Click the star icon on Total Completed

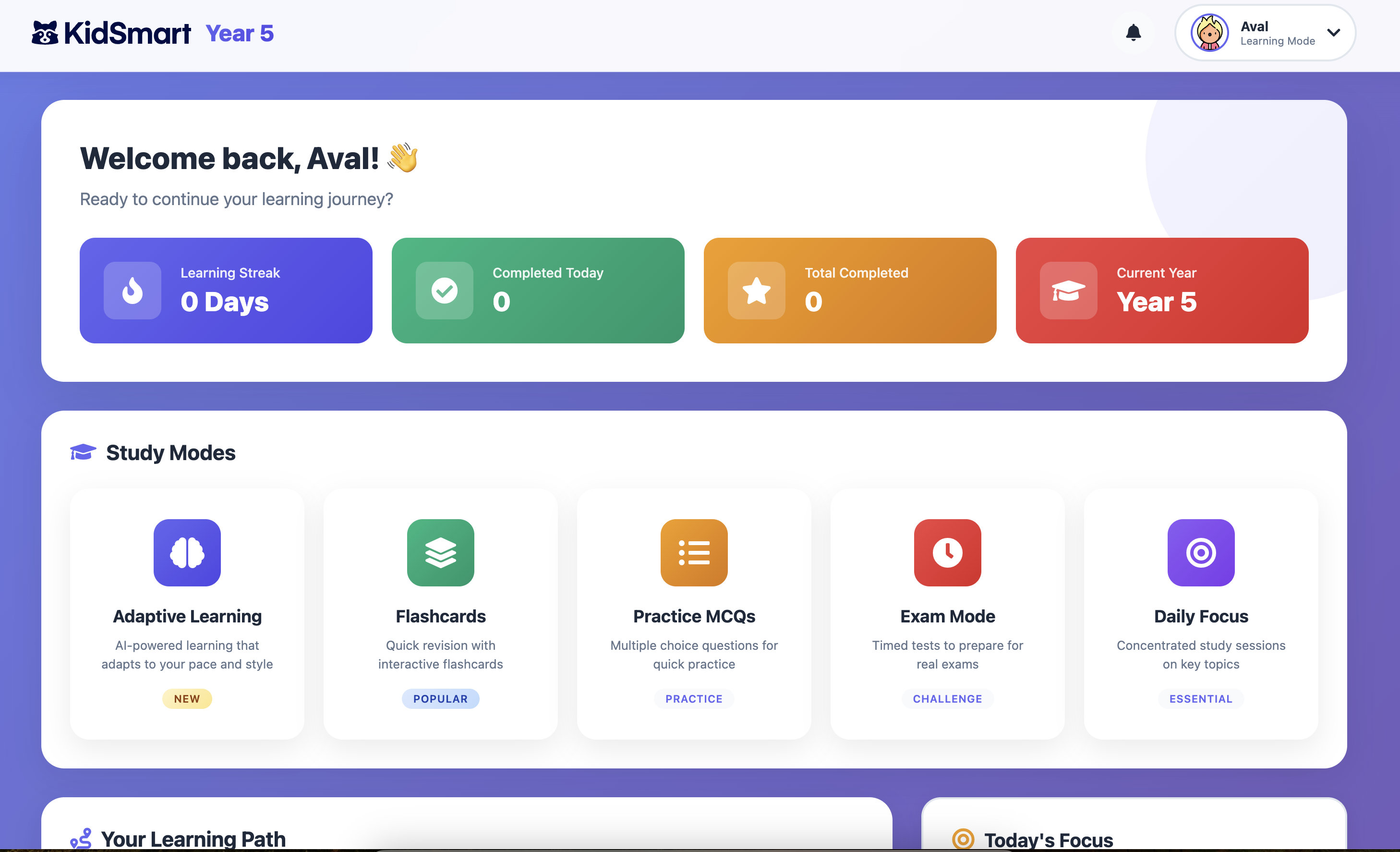(757, 291)
